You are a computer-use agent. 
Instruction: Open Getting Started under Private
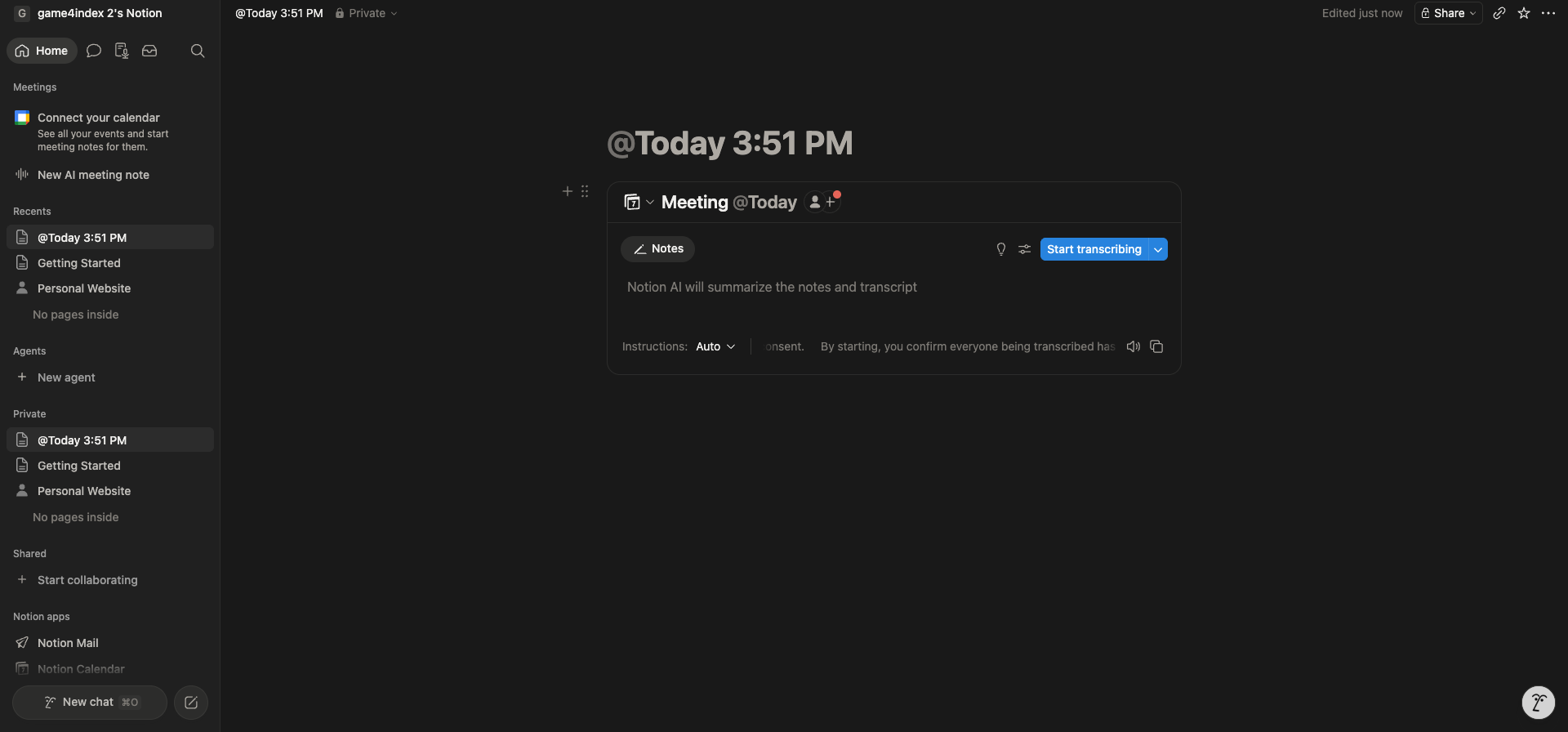110,466
